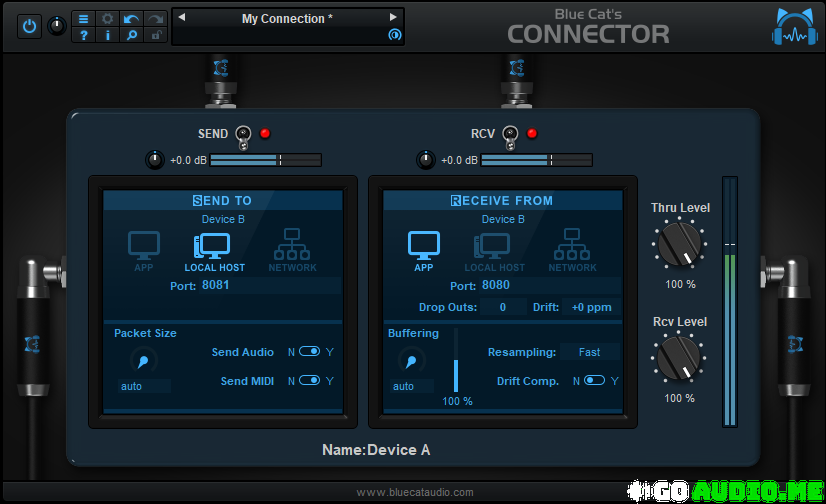Click the bluecataudio.com website link
The image size is (826, 504).
pos(412,492)
